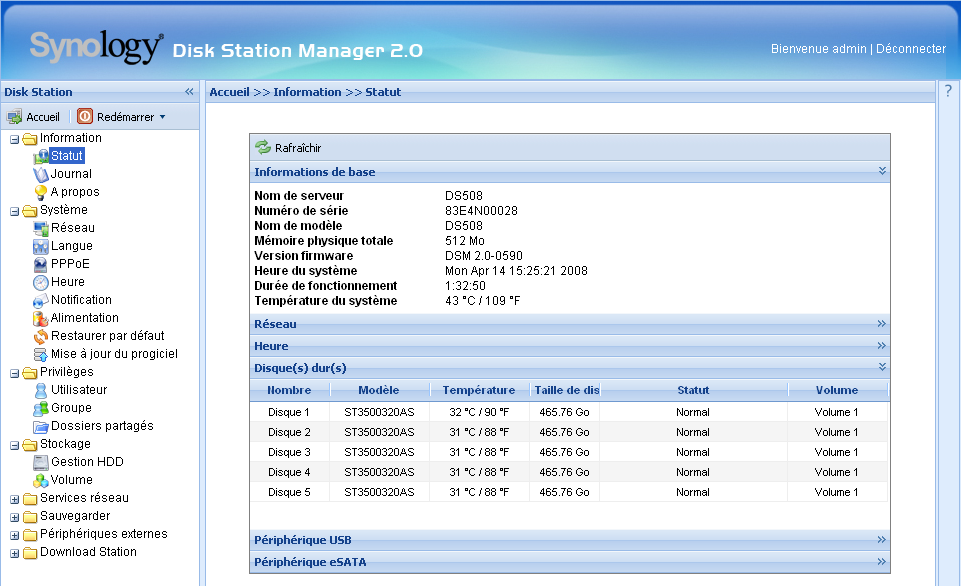Image resolution: width=961 pixels, height=586 pixels.
Task: Open the Gestion HDD drive icon
Action: pyautogui.click(x=40, y=462)
